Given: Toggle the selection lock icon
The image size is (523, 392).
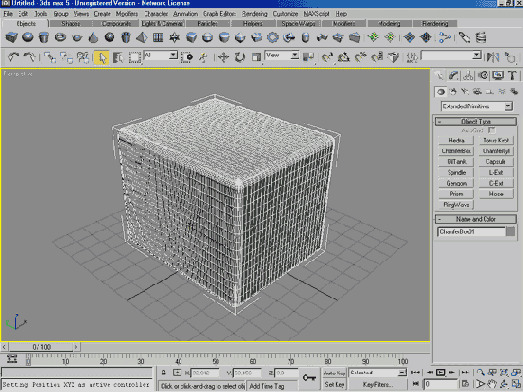Looking at the screenshot, I should pyautogui.click(x=164, y=373).
